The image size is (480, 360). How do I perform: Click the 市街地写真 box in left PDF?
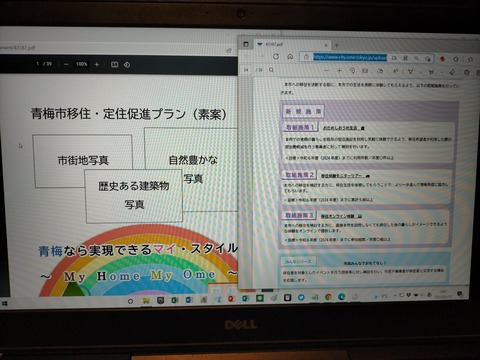click(83, 160)
